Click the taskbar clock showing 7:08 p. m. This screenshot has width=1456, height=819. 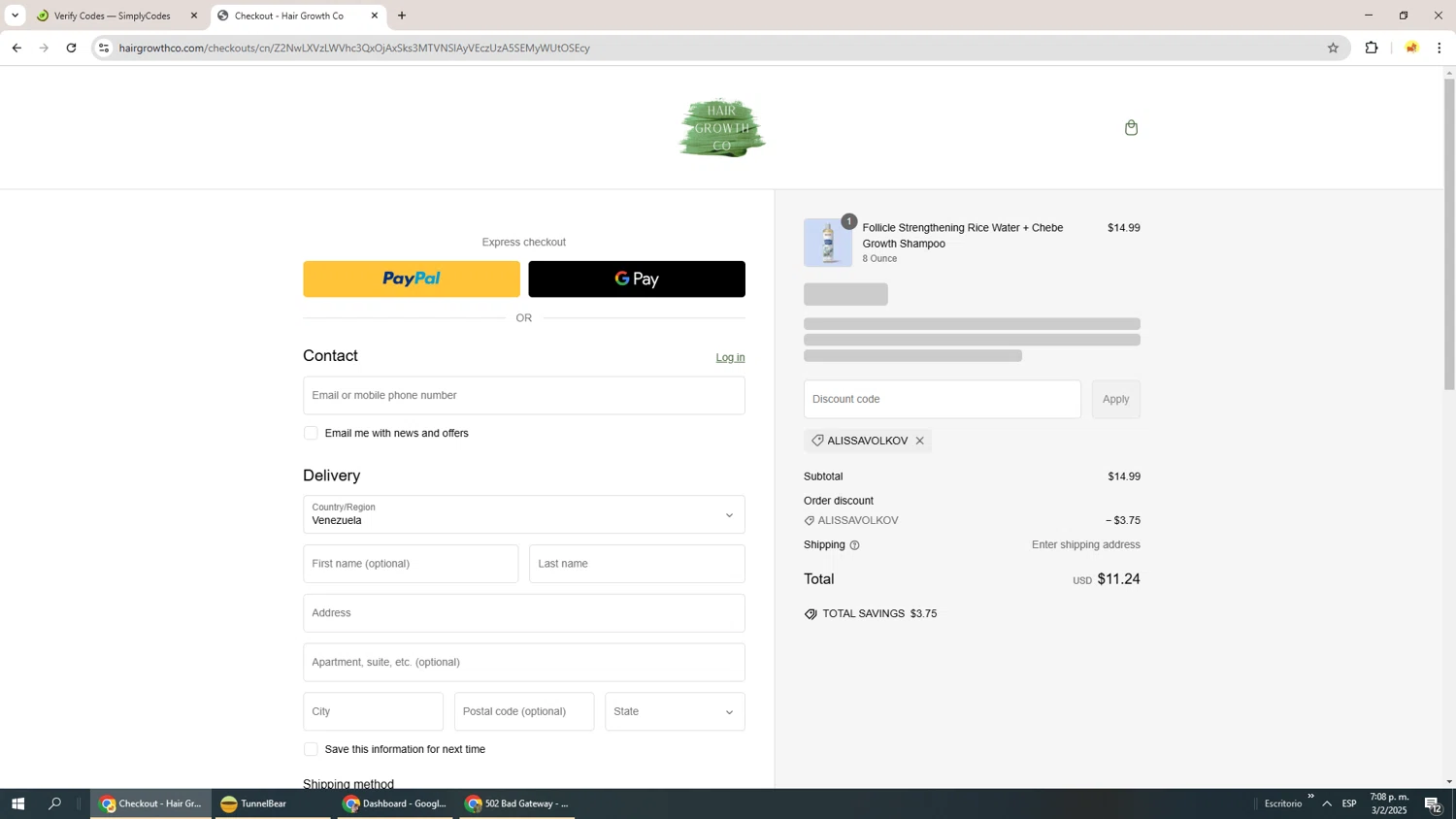pos(1389,803)
